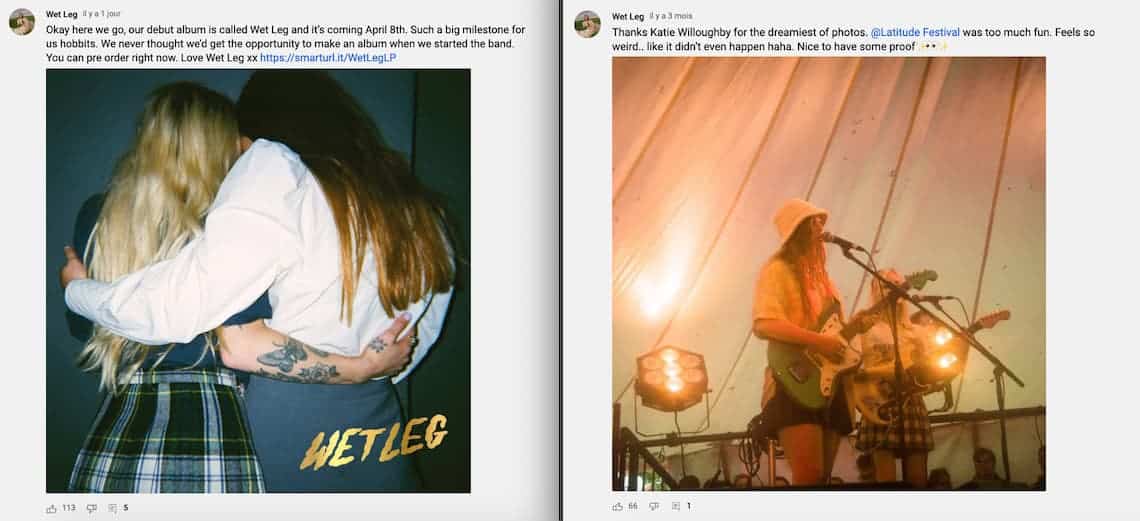Dislike the Latitude Festival photo post

(654, 506)
